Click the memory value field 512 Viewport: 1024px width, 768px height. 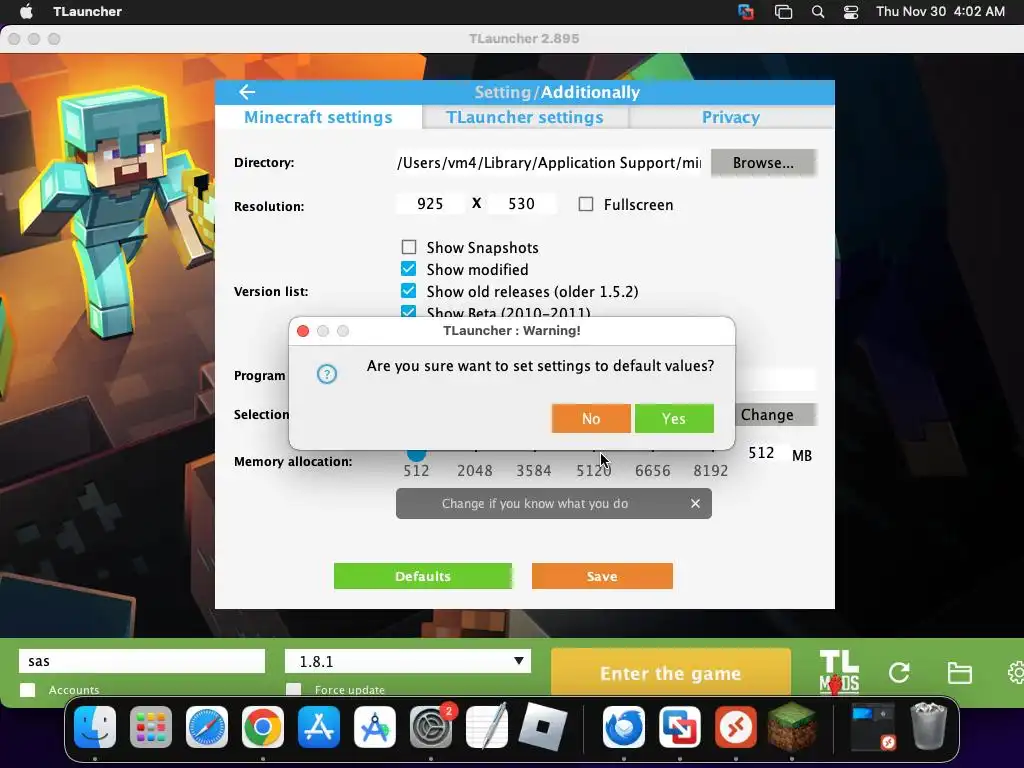point(761,453)
